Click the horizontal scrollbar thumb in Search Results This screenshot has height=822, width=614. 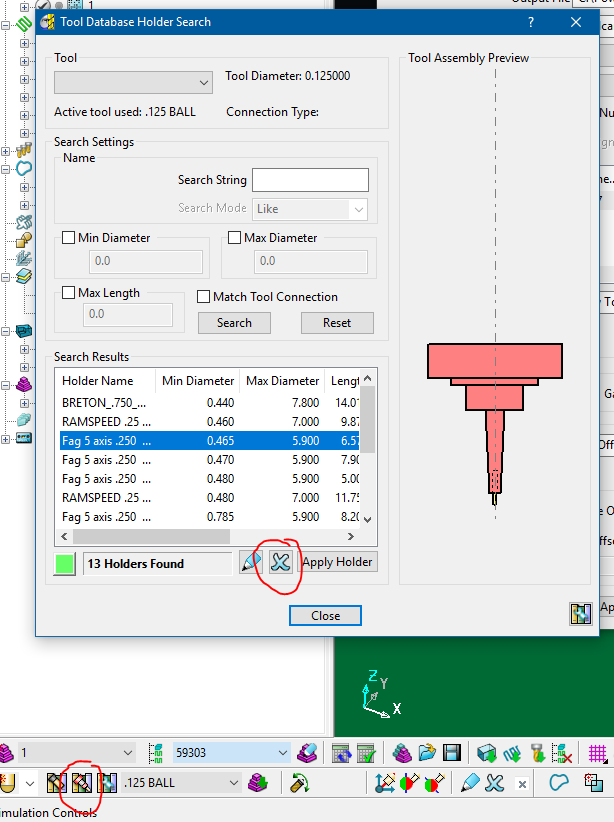pos(151,536)
